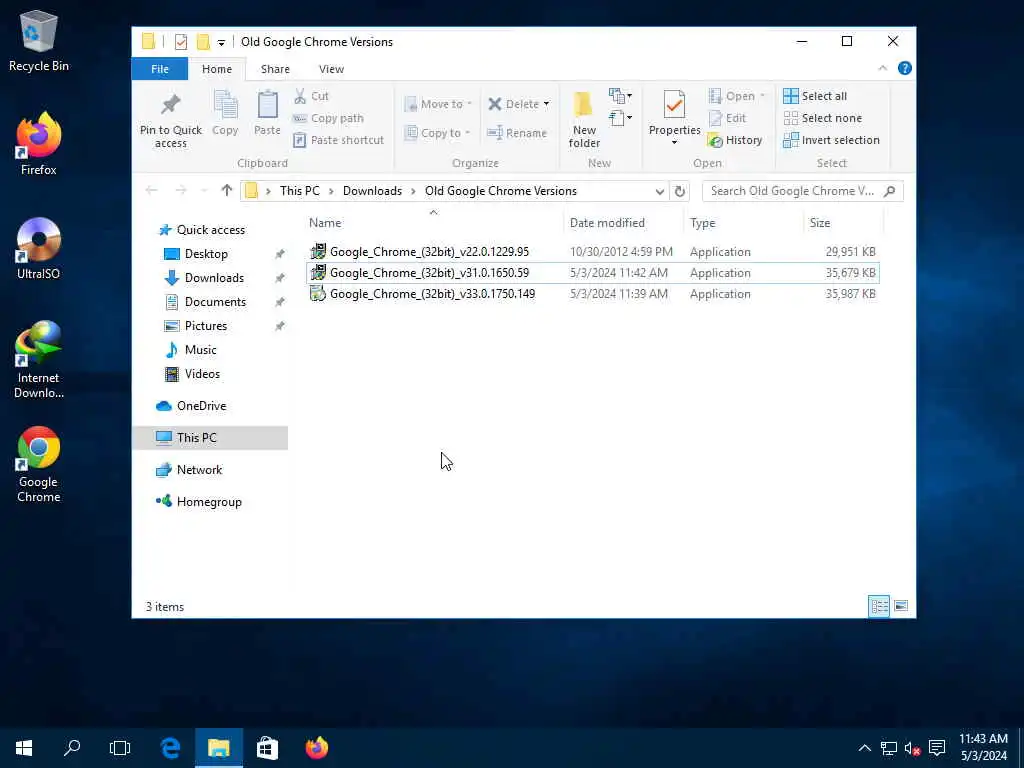The height and width of the screenshot is (768, 1024).
Task: Open the Move to dropdown
Action: 438,104
